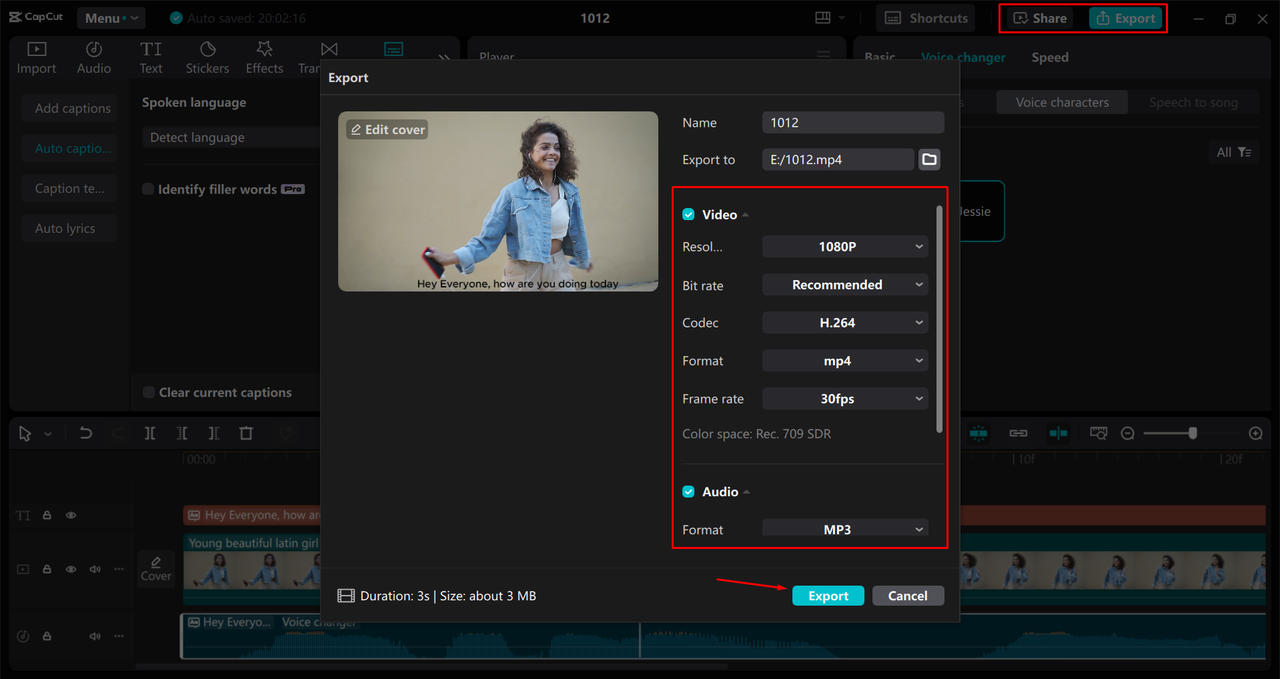Click the layout switcher icon in title bar
Screen dimensions: 1280x679
[823, 18]
